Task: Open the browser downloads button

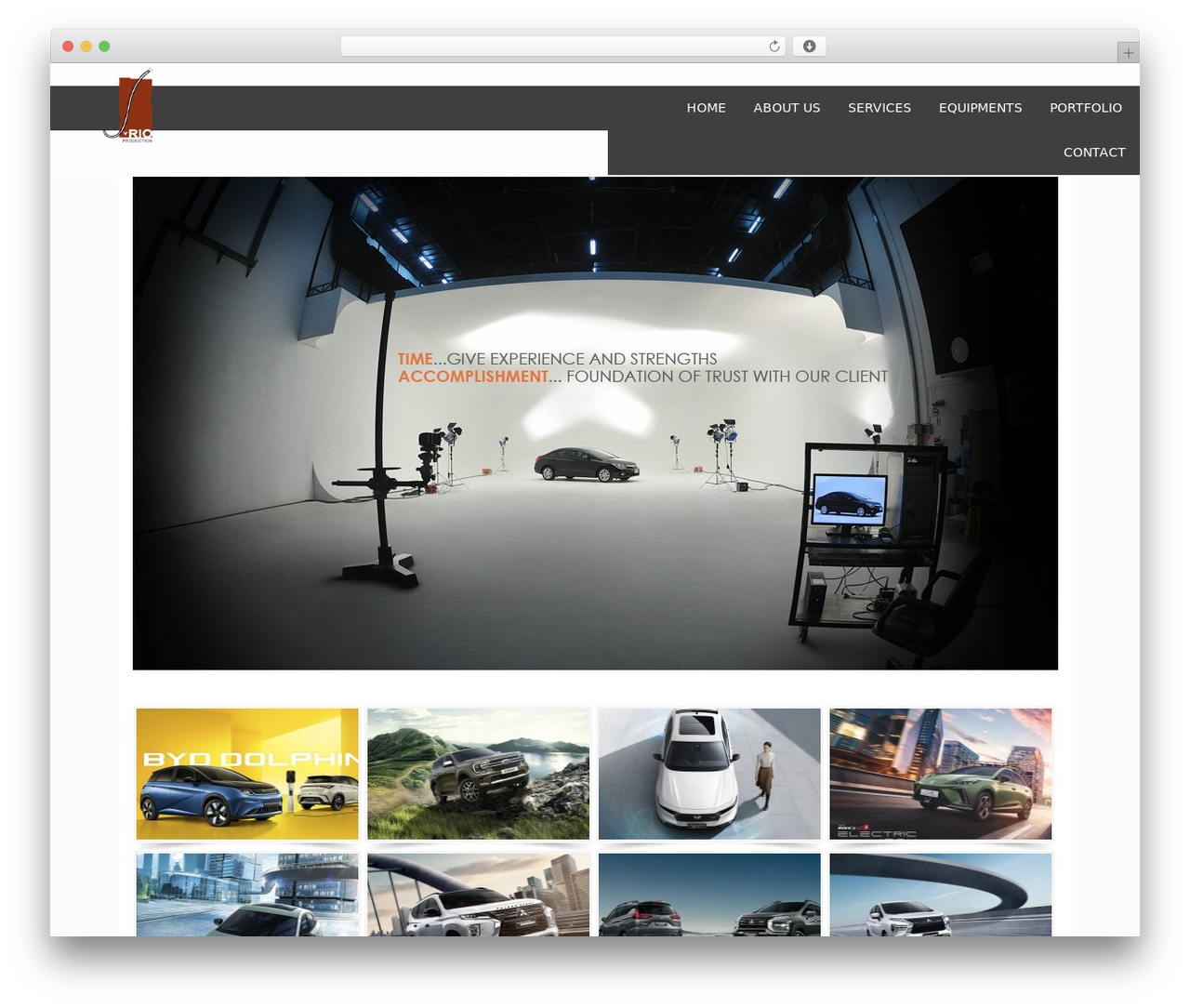Action: (809, 46)
